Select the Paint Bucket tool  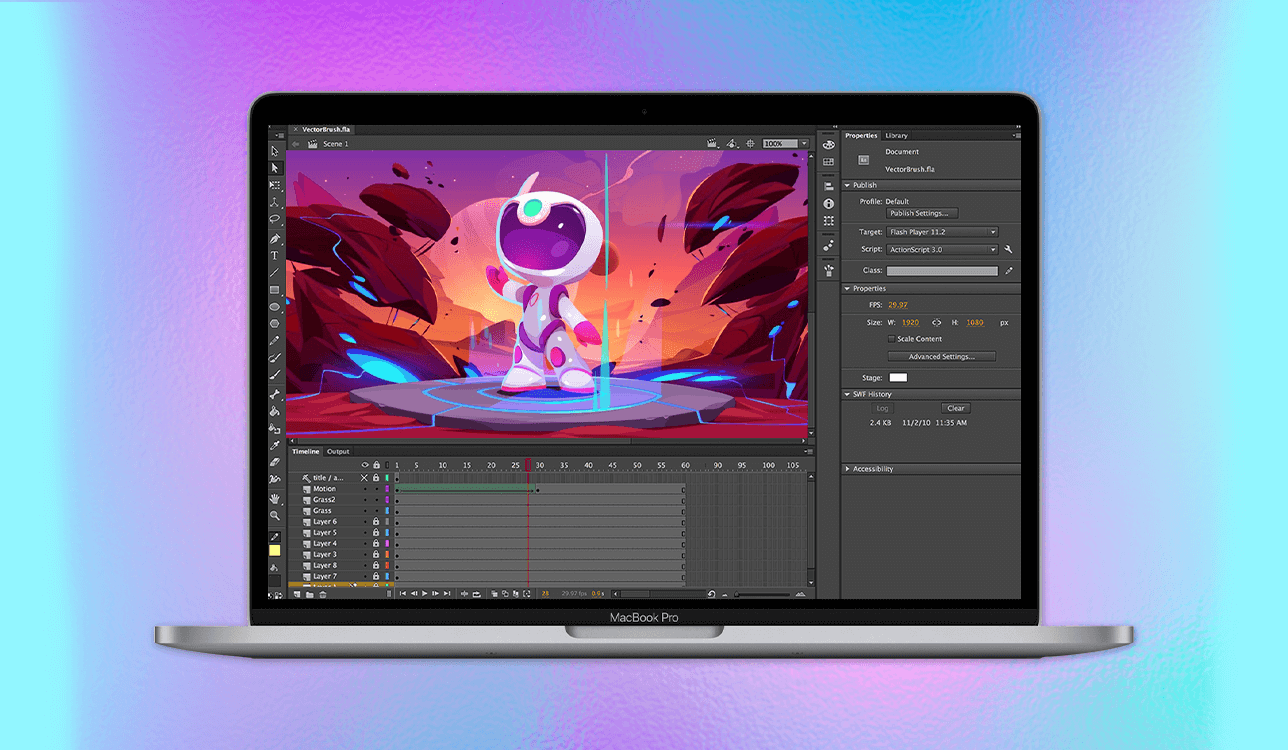(x=275, y=411)
